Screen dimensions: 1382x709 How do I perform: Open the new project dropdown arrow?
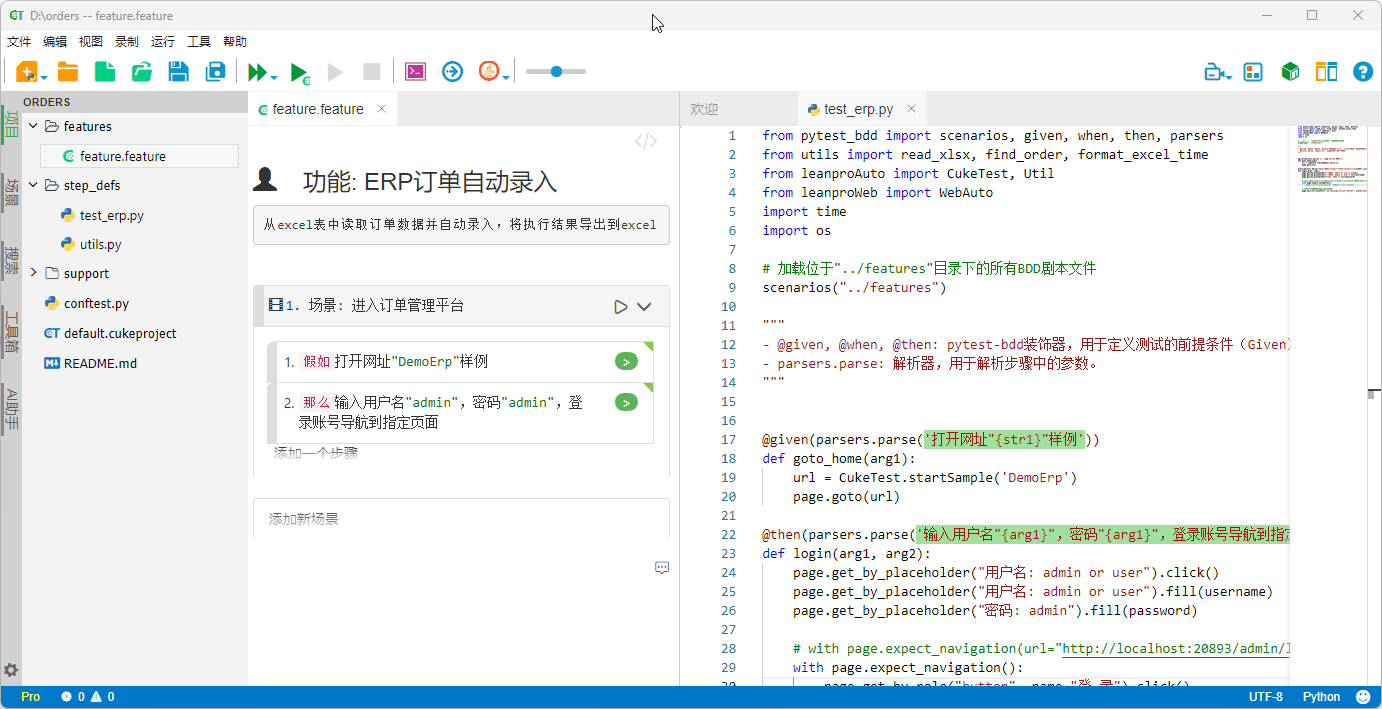pos(45,76)
